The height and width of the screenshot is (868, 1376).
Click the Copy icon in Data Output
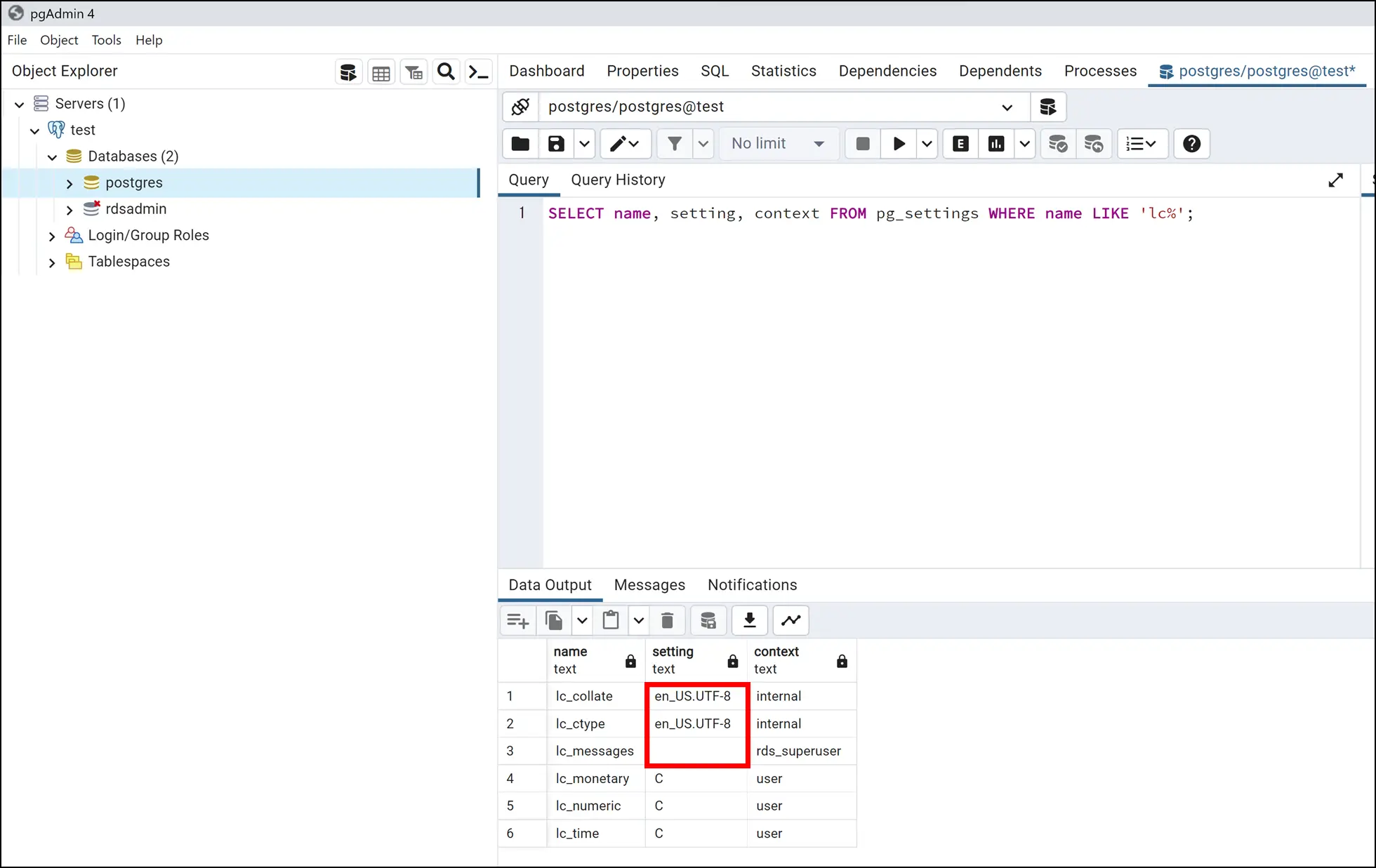[x=554, y=620]
